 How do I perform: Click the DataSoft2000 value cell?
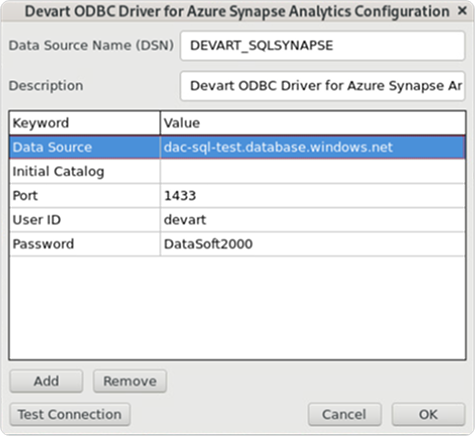point(313,244)
